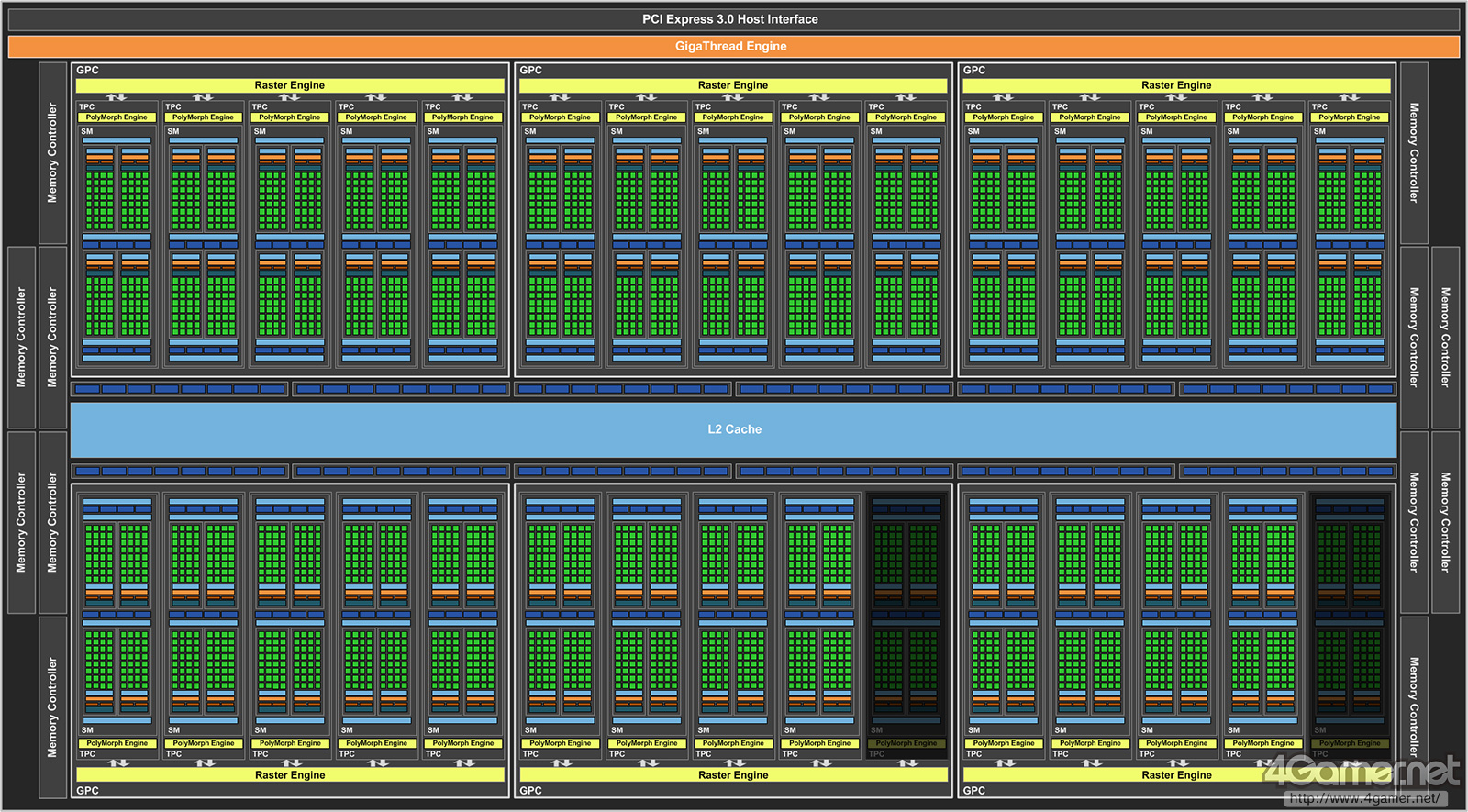1468x812 pixels.
Task: Click the GPC label of the top-center cluster
Action: [531, 71]
